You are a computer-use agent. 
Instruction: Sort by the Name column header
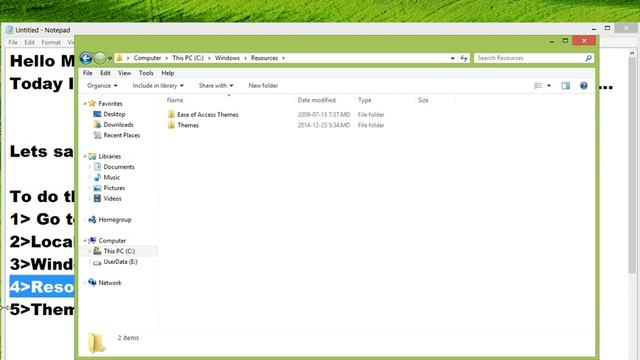point(175,100)
